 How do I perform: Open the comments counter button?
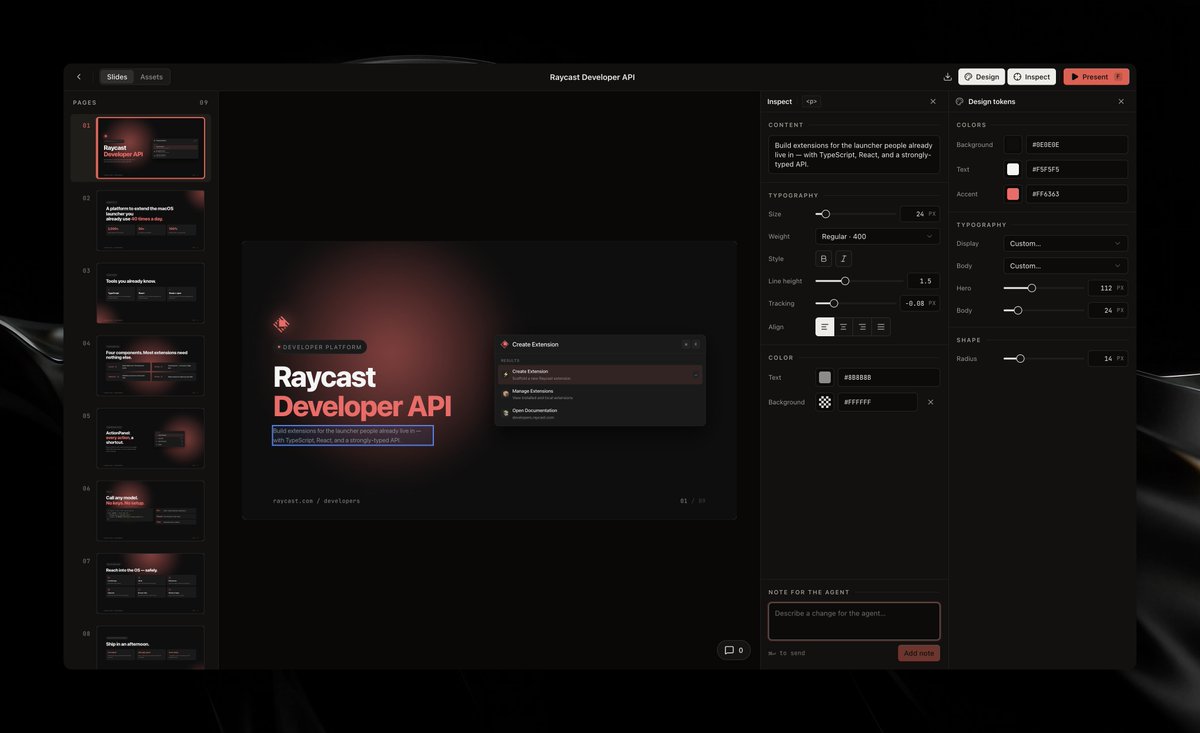tap(733, 650)
